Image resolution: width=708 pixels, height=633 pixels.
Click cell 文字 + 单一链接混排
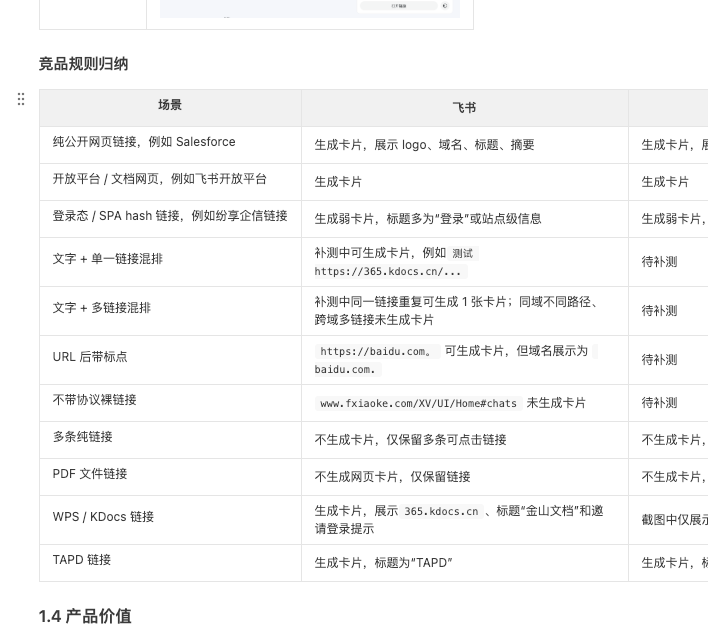170,262
